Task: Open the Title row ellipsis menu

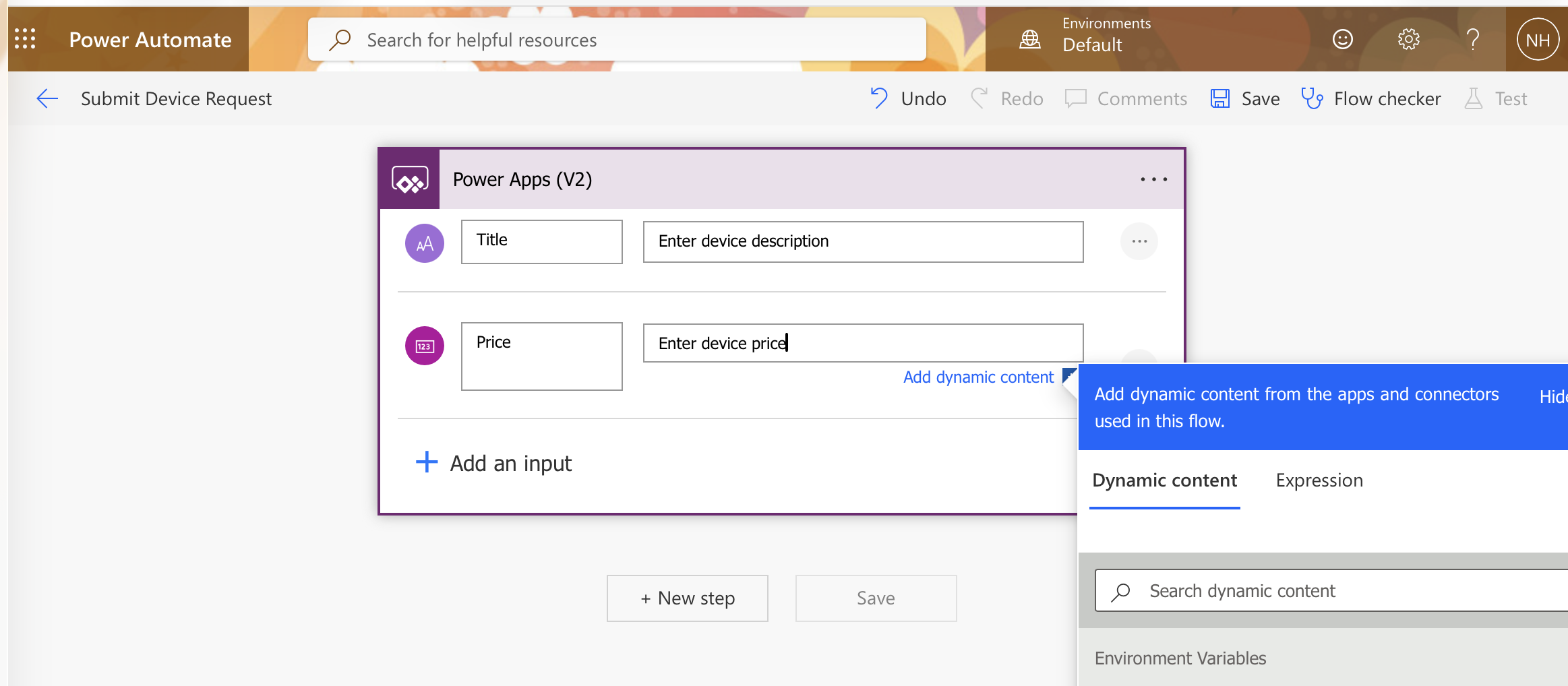Action: [x=1139, y=241]
